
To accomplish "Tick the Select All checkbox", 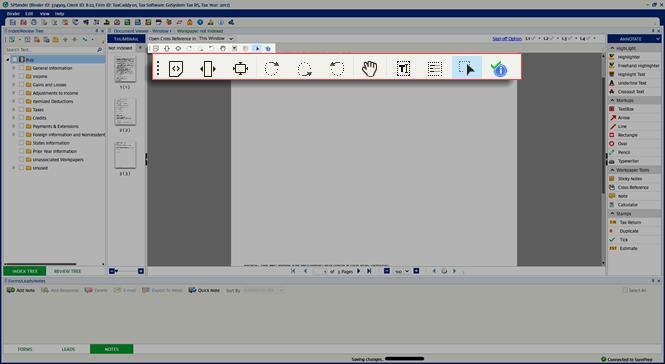I will pos(625,290).
